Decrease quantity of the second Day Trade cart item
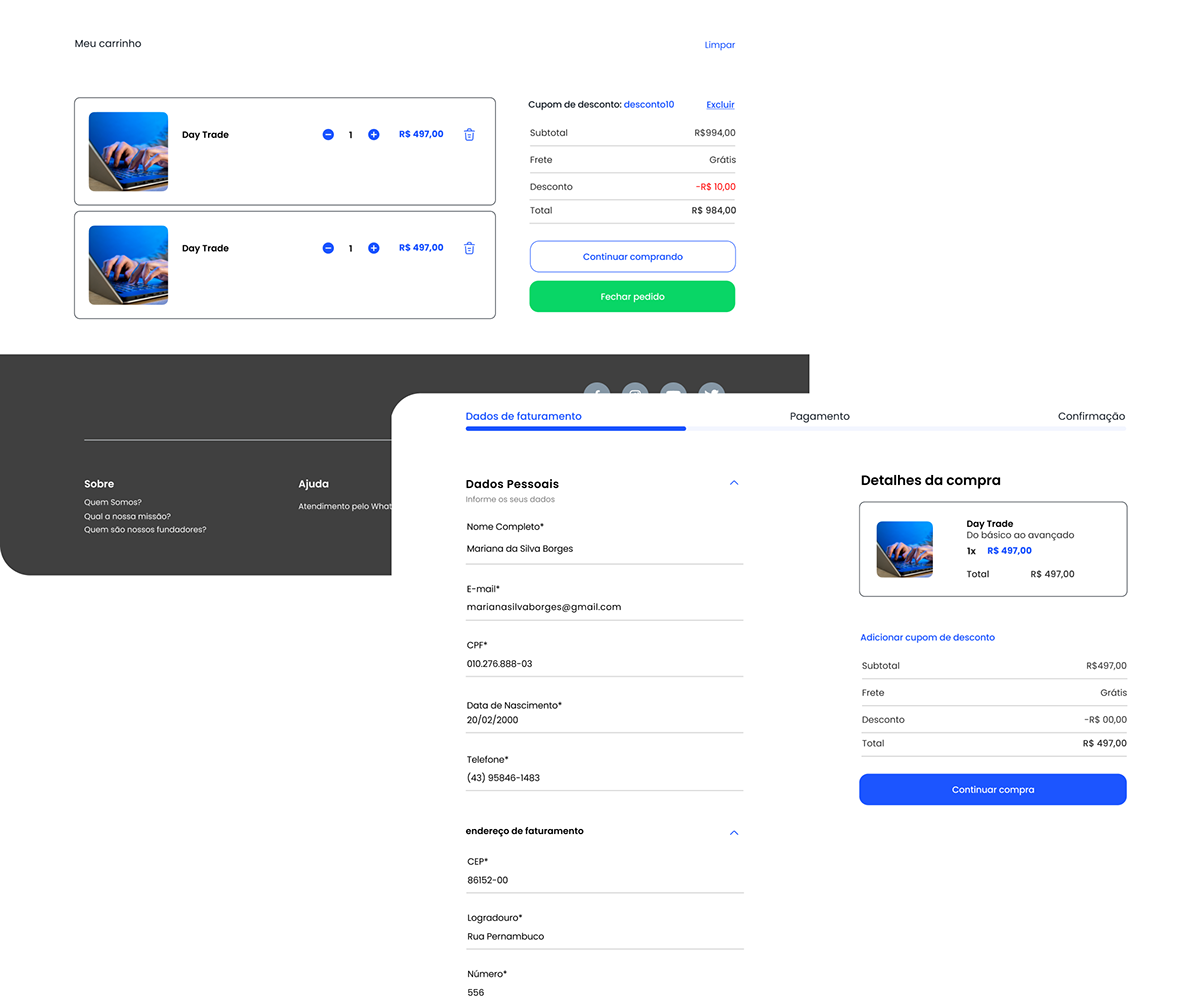1200x1000 pixels. click(x=328, y=248)
